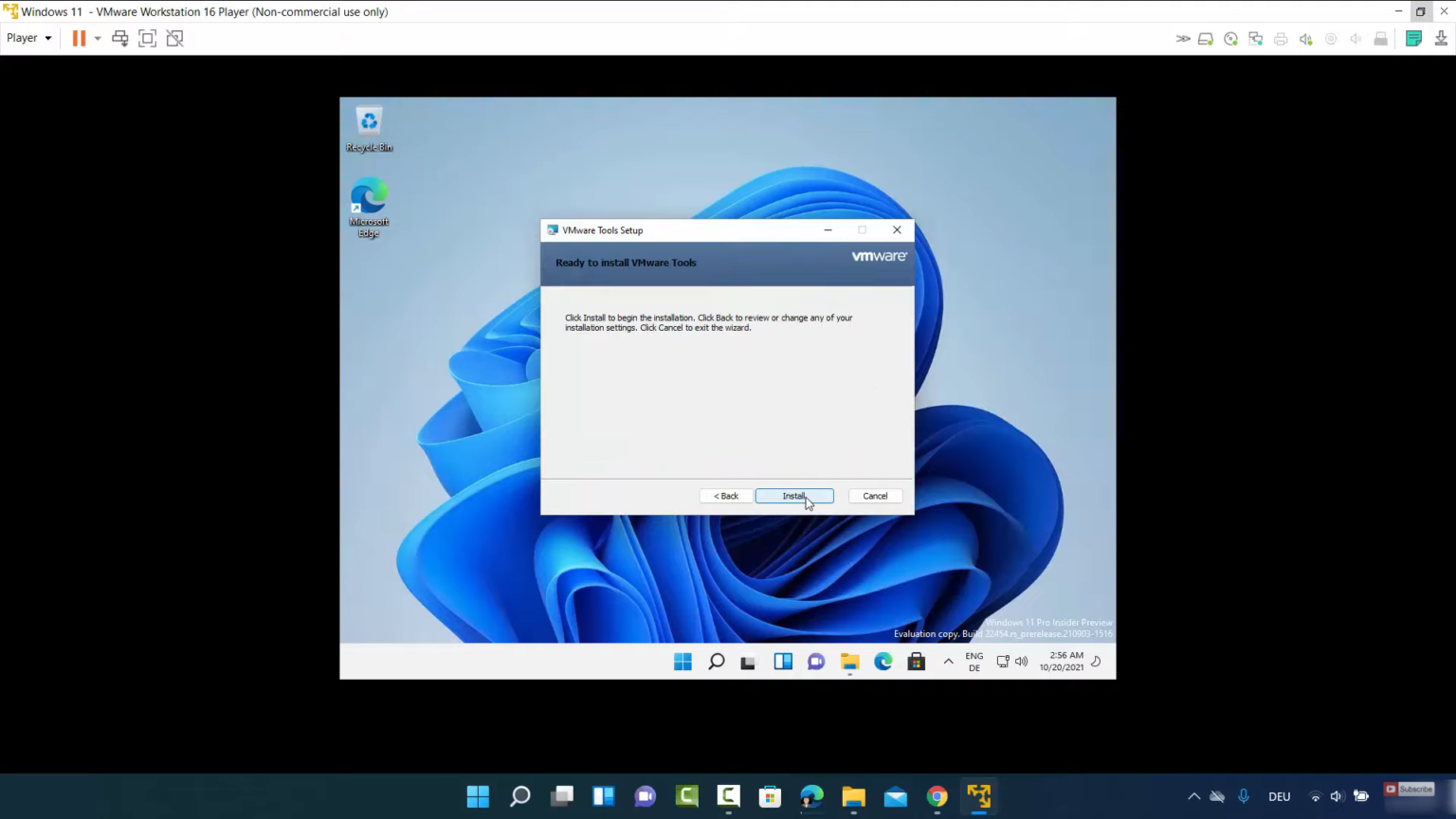Click the VMware download/install tools arrow icon
The height and width of the screenshot is (819, 1456).
(x=1440, y=39)
